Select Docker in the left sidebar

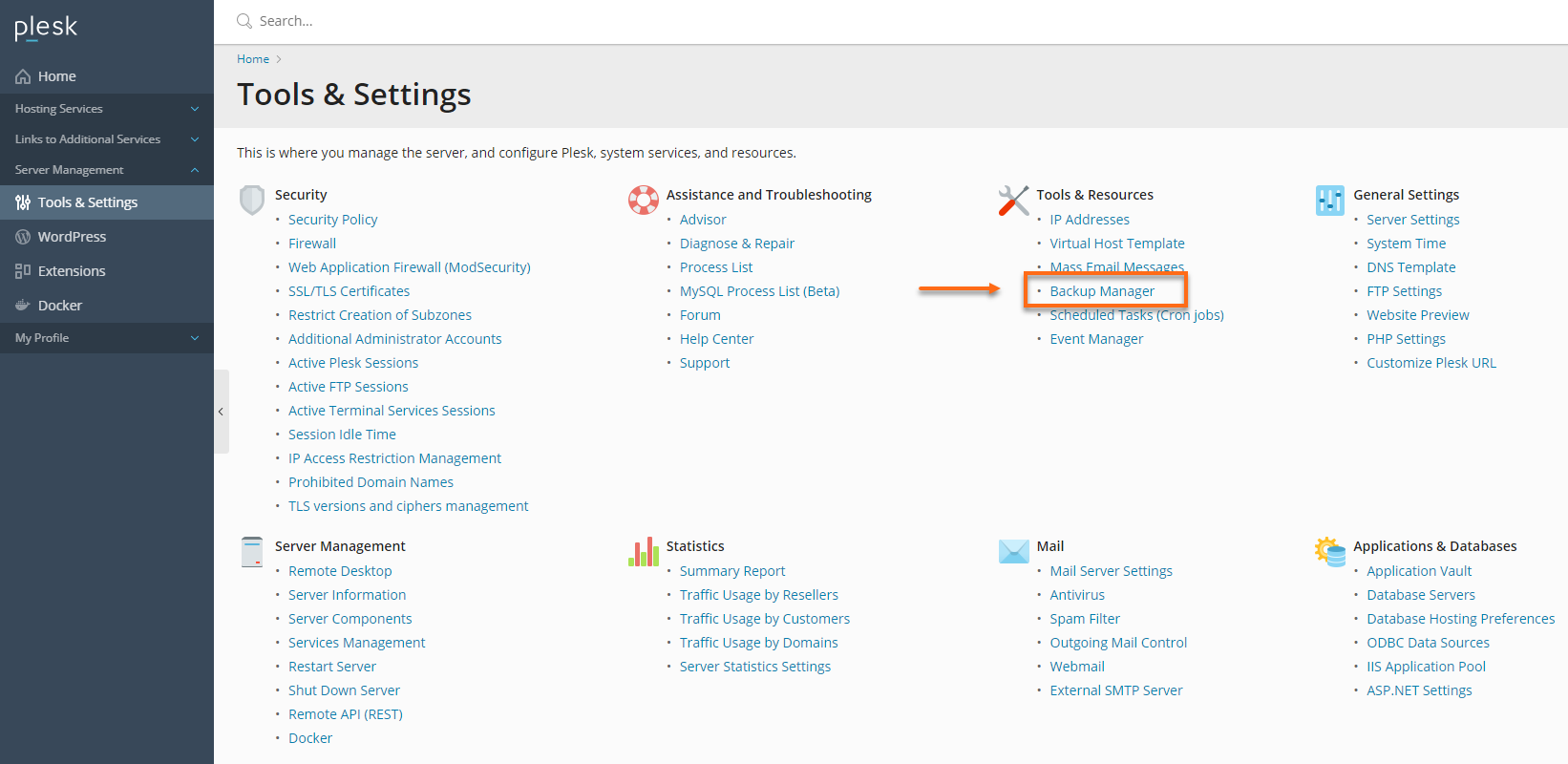pos(60,306)
